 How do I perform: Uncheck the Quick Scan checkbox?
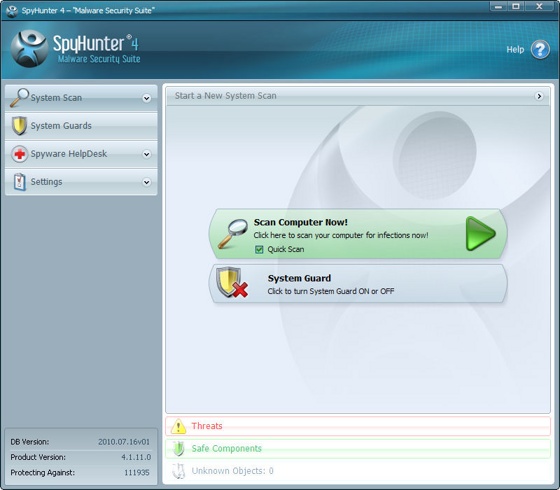259,249
